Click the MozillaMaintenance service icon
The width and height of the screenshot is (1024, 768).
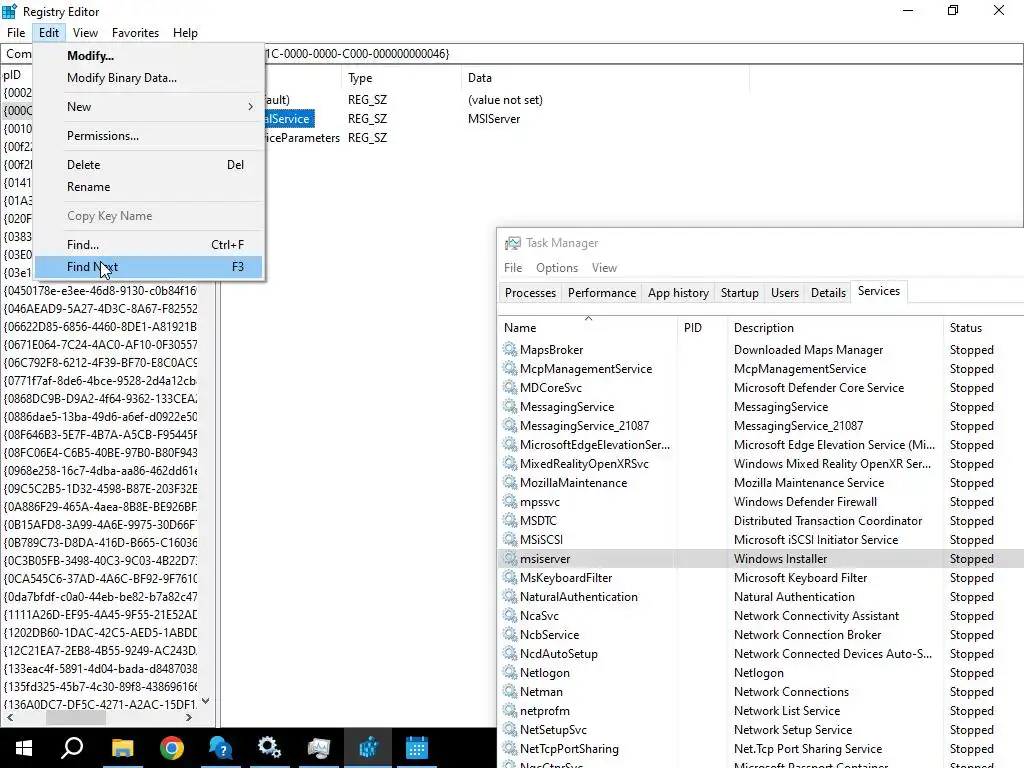[509, 482]
